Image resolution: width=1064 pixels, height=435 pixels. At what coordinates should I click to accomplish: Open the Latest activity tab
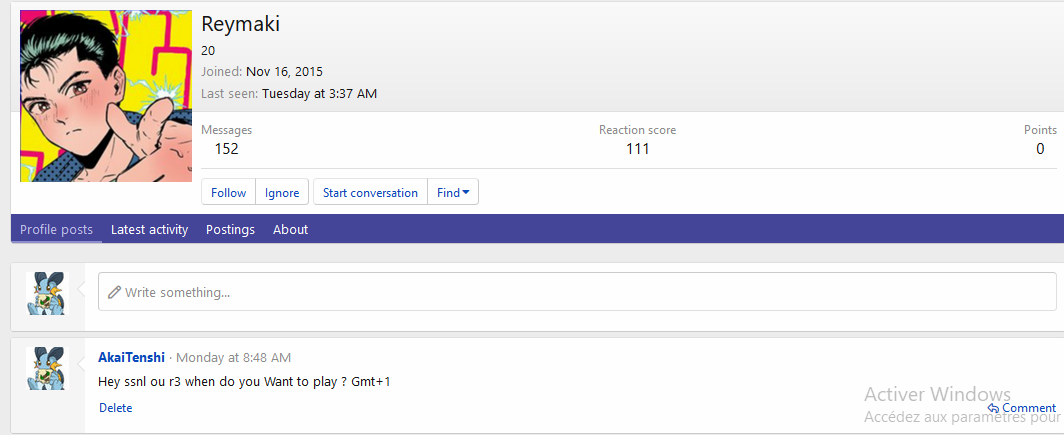[149, 229]
